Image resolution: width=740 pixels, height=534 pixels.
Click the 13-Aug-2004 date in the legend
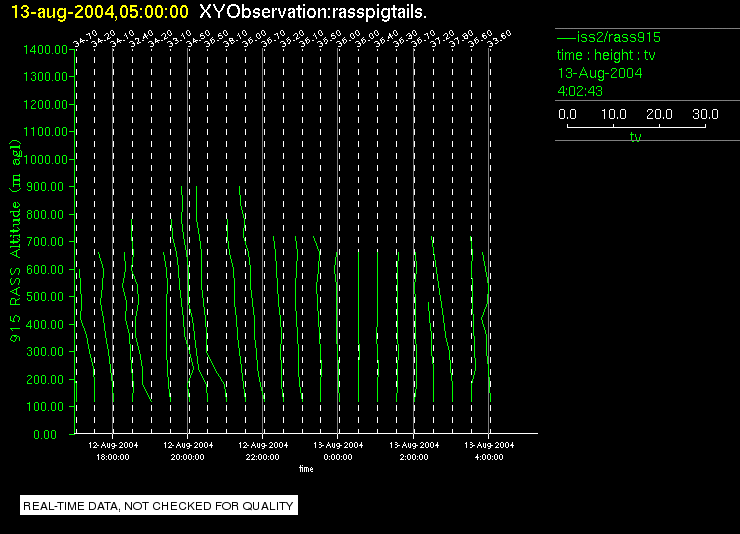[x=600, y=73]
